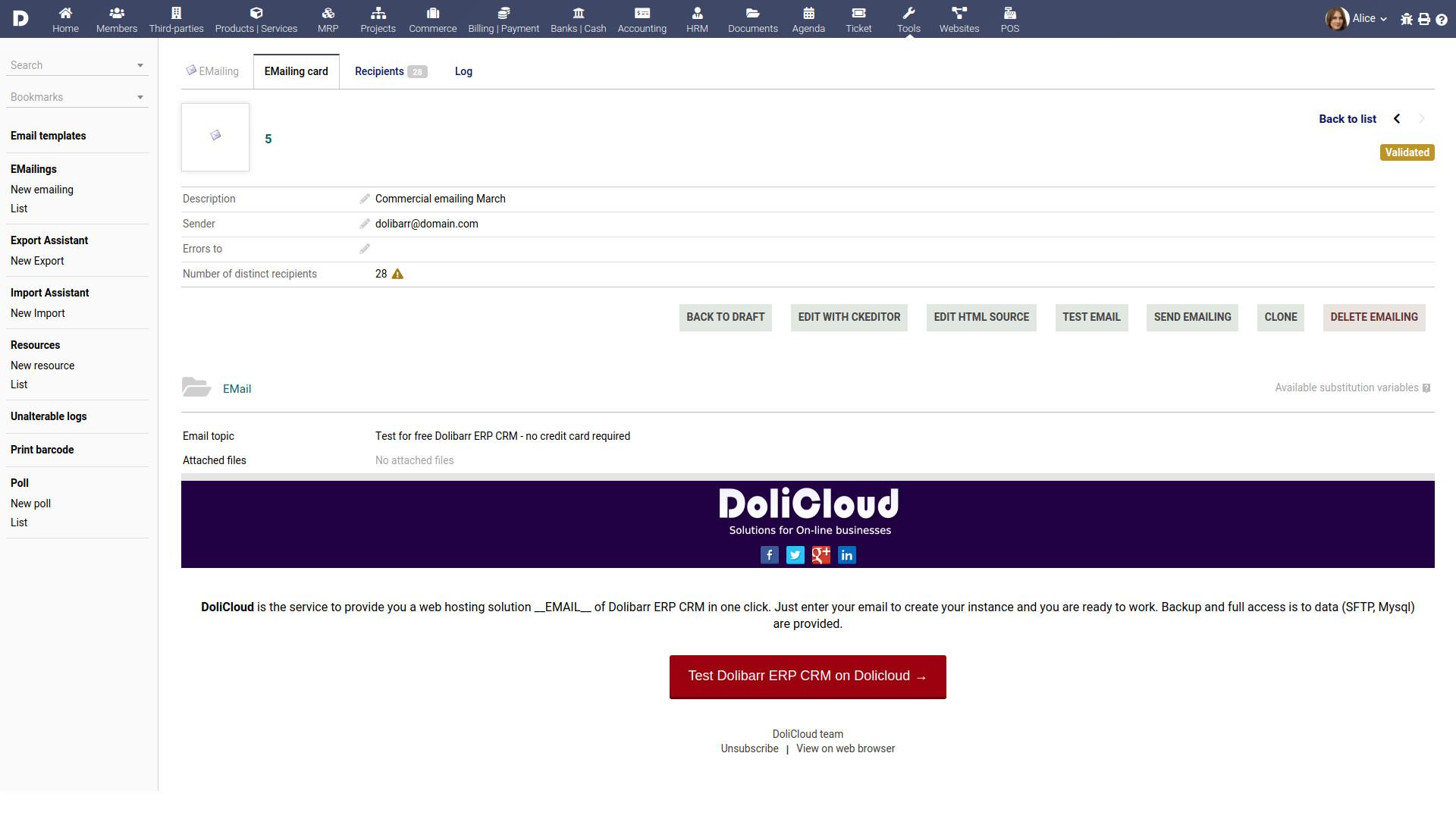Screen dimensions: 1456x819
Task: Toggle the Available substitution variables icon
Action: pos(1428,388)
